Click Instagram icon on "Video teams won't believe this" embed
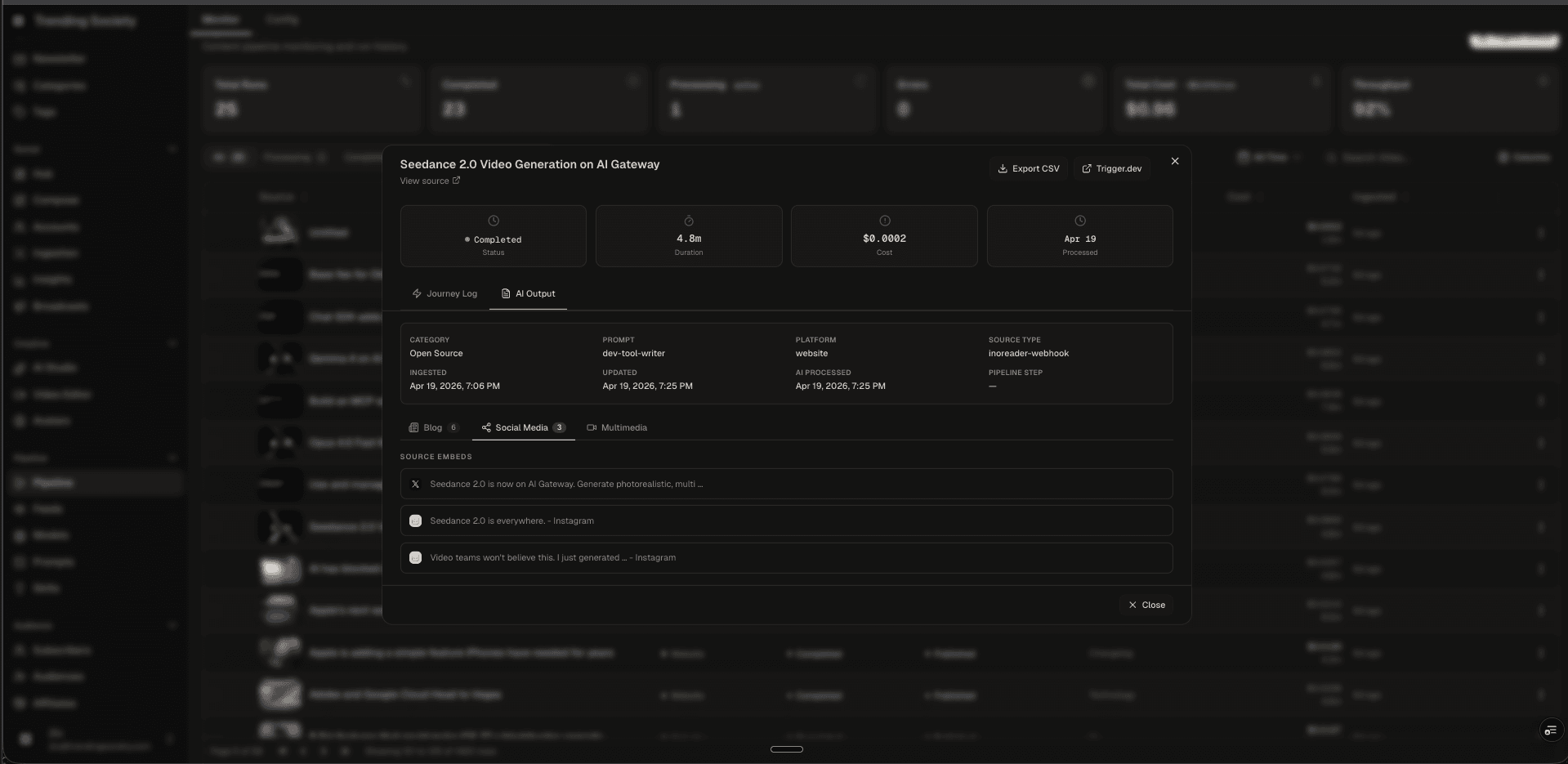This screenshot has height=764, width=1568. [415, 557]
